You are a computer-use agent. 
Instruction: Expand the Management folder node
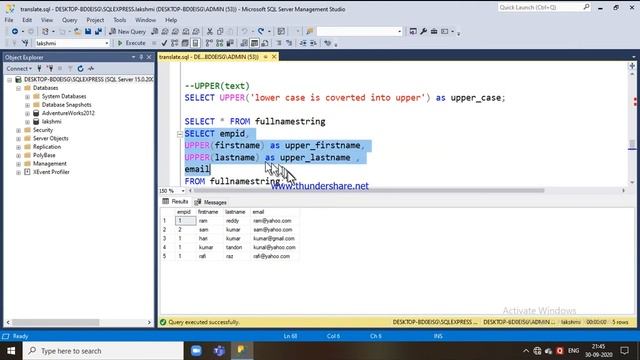(18, 164)
